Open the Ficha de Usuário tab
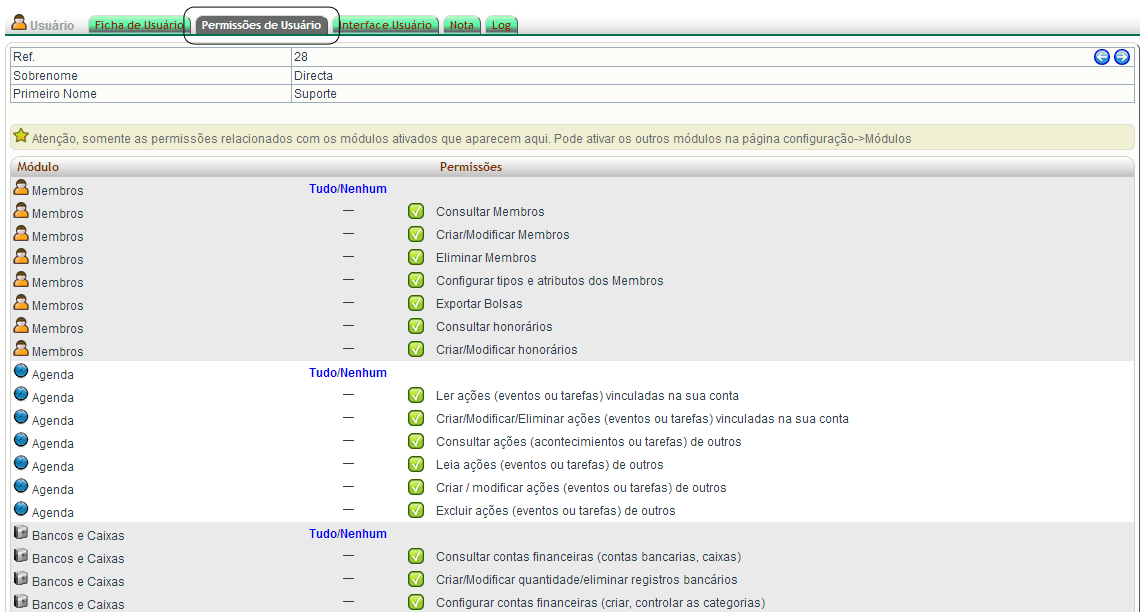Viewport: 1141px width, 612px height. coord(138,25)
